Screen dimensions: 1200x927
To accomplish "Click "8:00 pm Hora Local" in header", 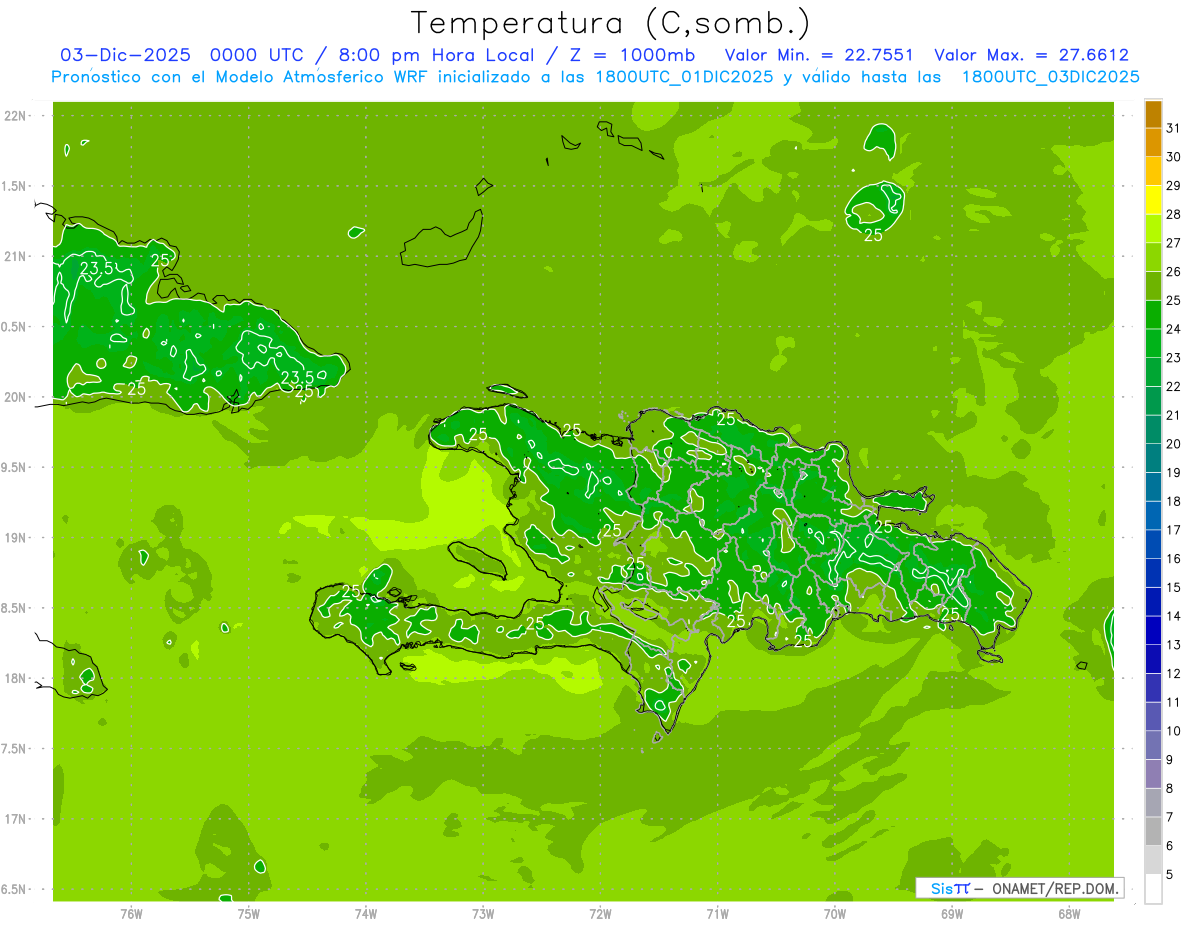I will point(436,55).
